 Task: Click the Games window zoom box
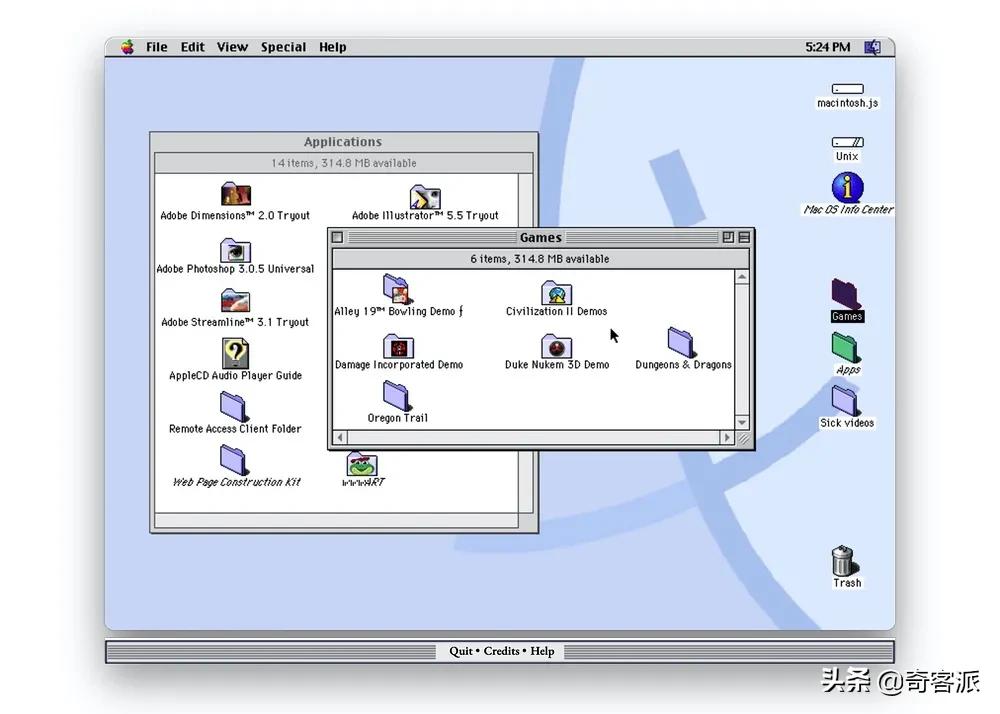pos(728,237)
